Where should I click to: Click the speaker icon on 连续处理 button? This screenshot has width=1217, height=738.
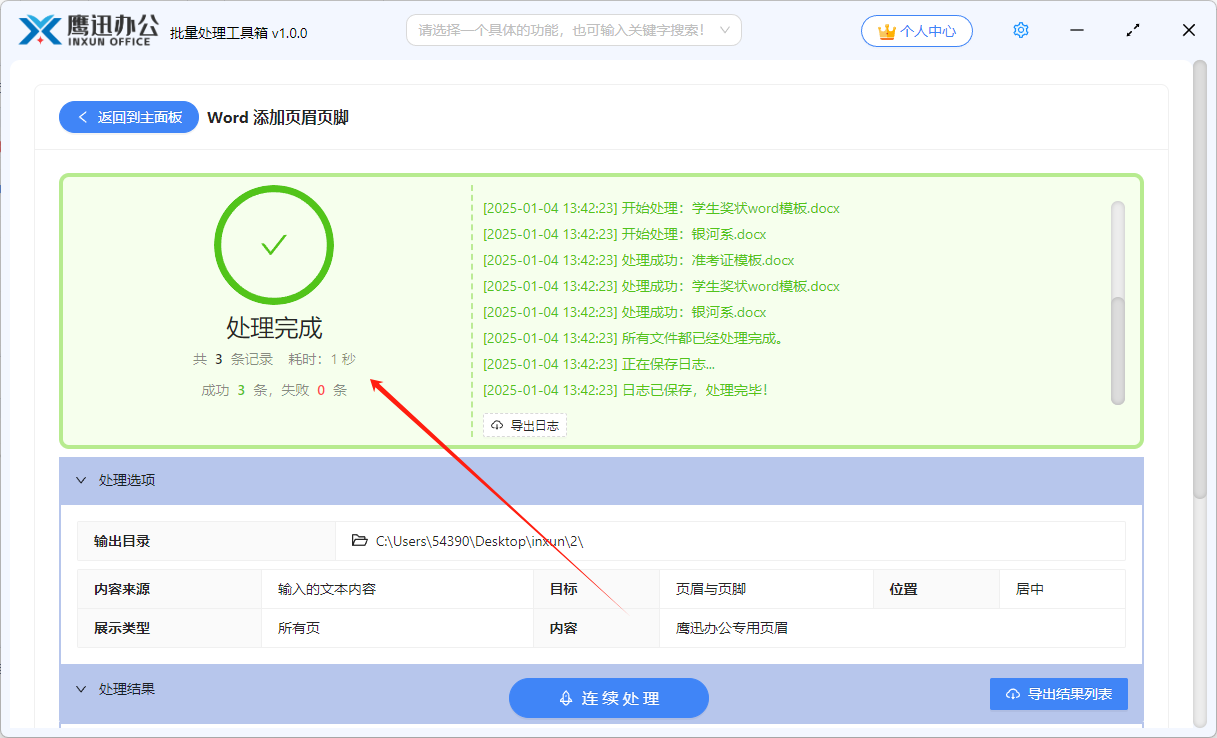click(567, 698)
